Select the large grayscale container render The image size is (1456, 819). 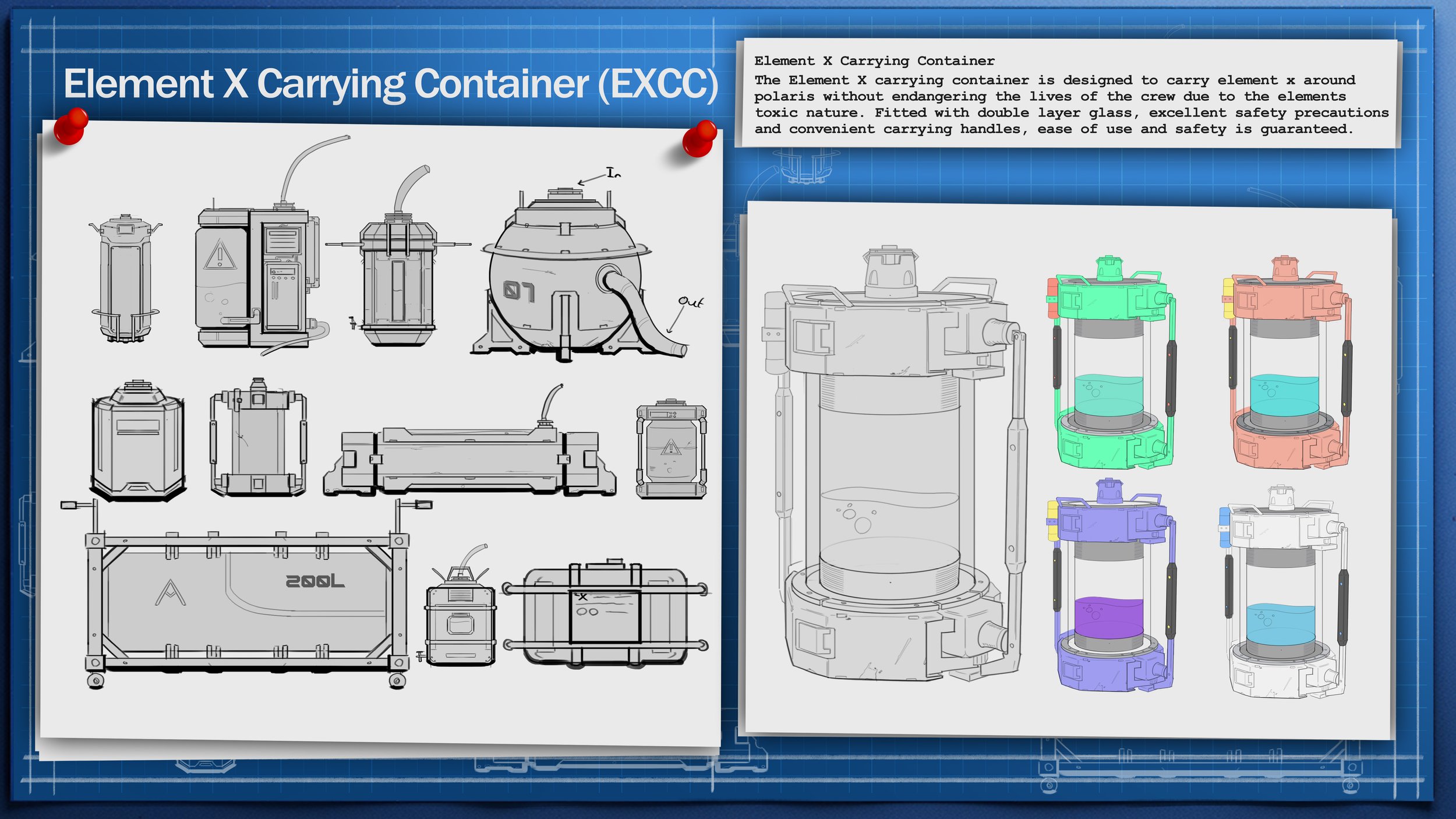894,464
